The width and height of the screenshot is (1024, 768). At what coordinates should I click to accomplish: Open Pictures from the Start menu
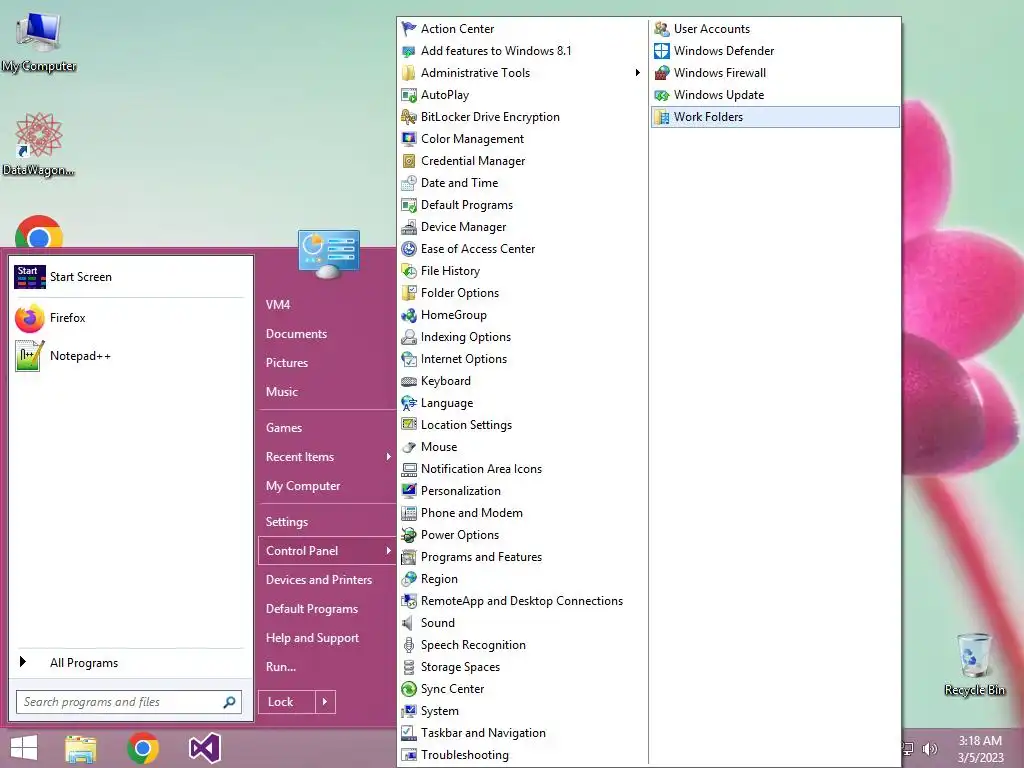[327, 363]
